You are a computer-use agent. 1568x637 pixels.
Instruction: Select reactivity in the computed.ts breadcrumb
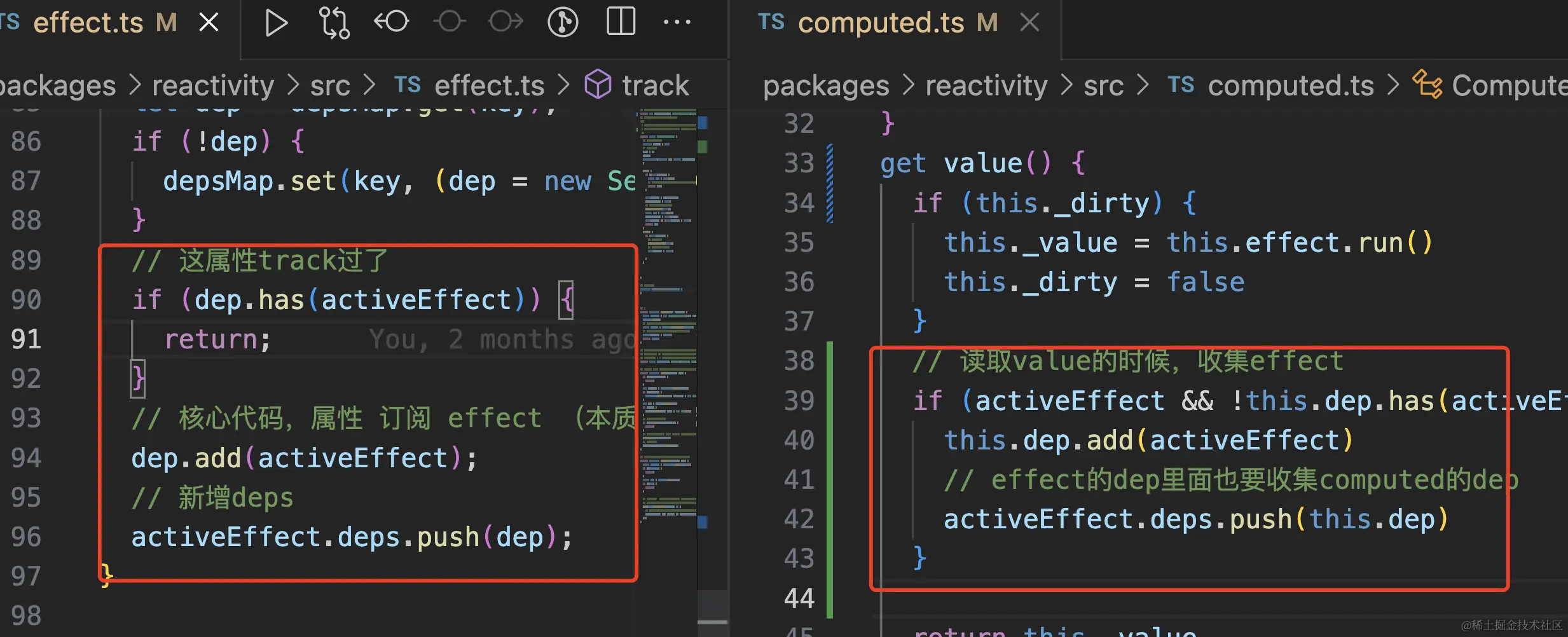(x=986, y=85)
